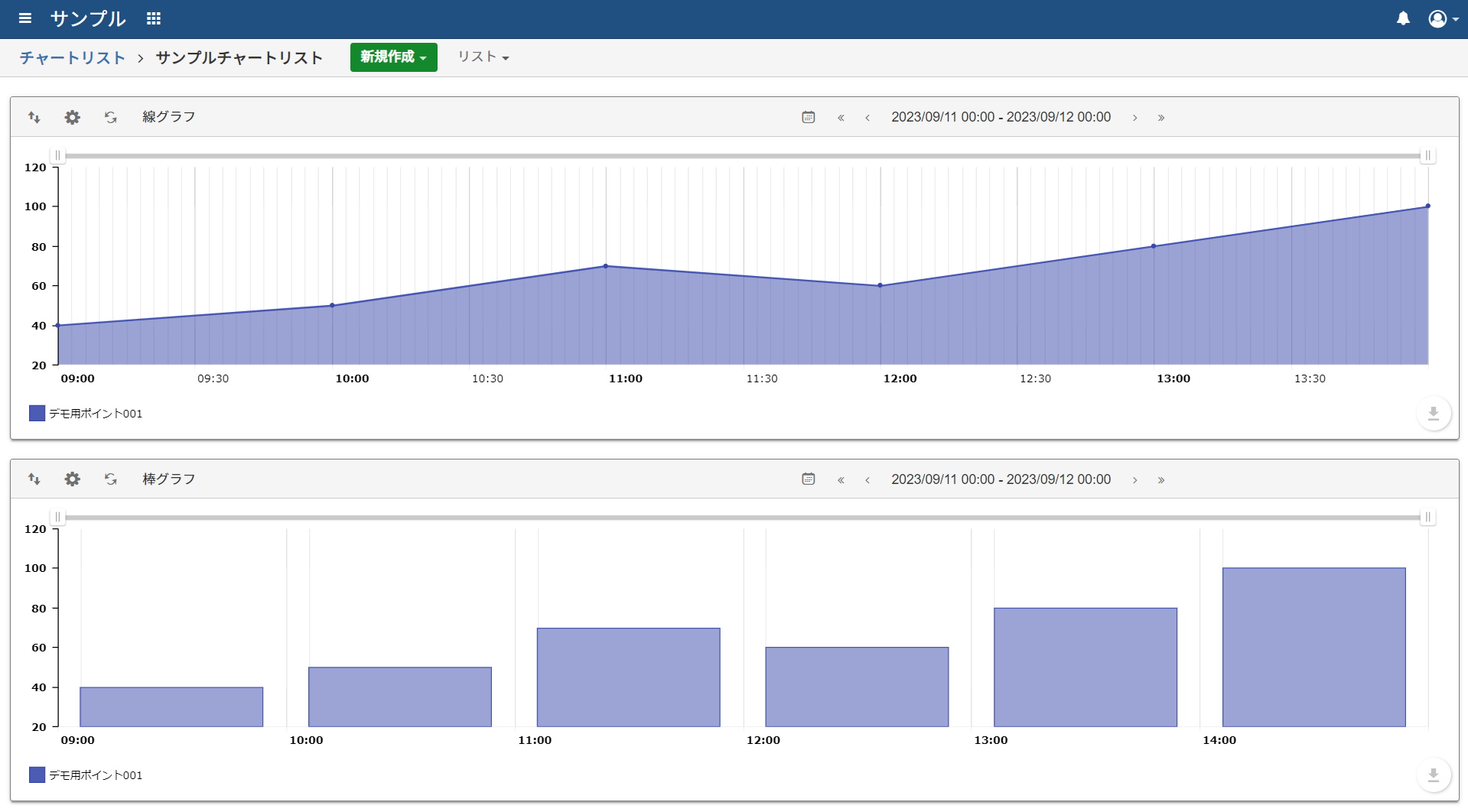Open calendar picker for 線グラフ
The image size is (1468, 812).
coord(809,117)
